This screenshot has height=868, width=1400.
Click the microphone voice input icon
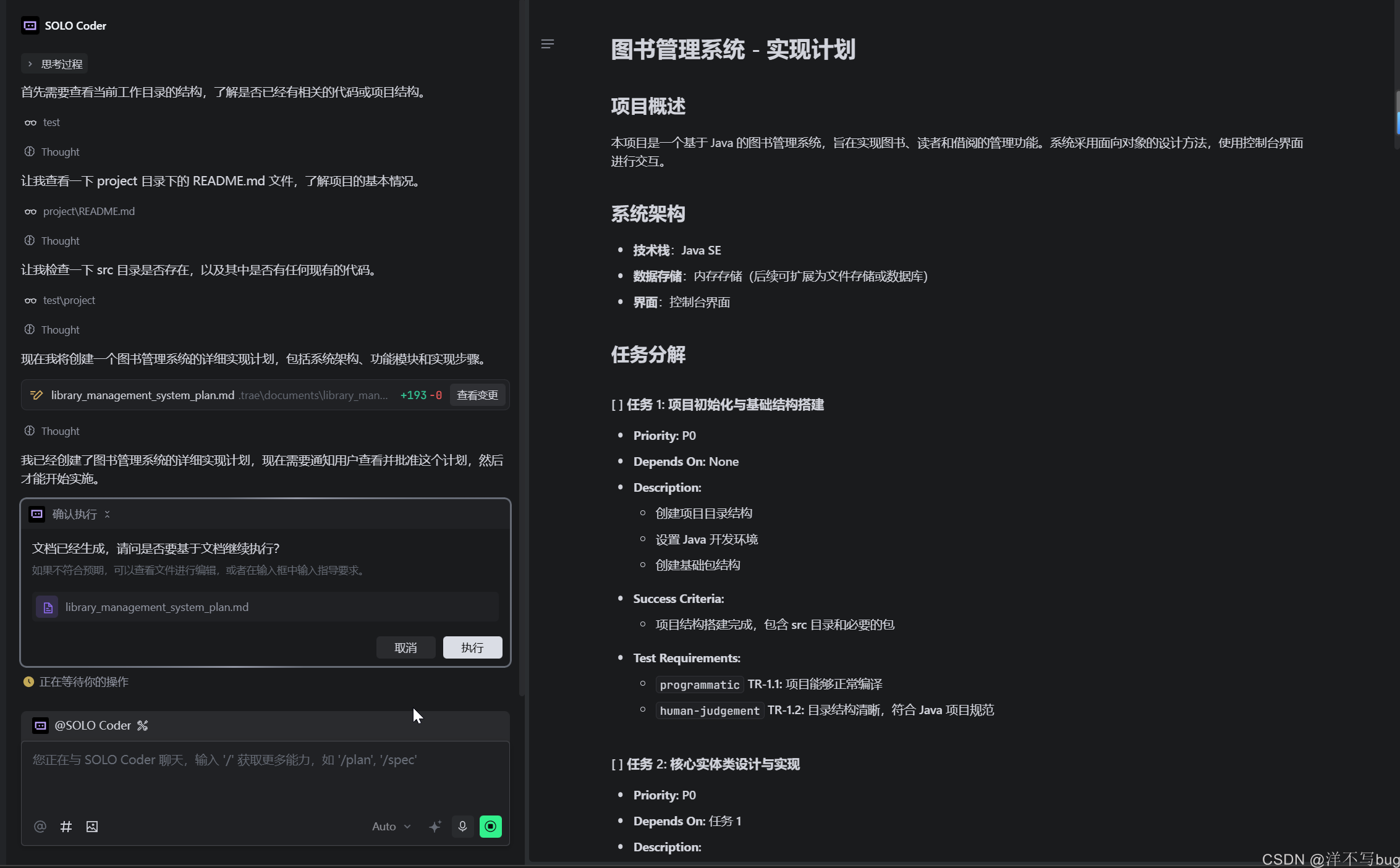point(462,827)
